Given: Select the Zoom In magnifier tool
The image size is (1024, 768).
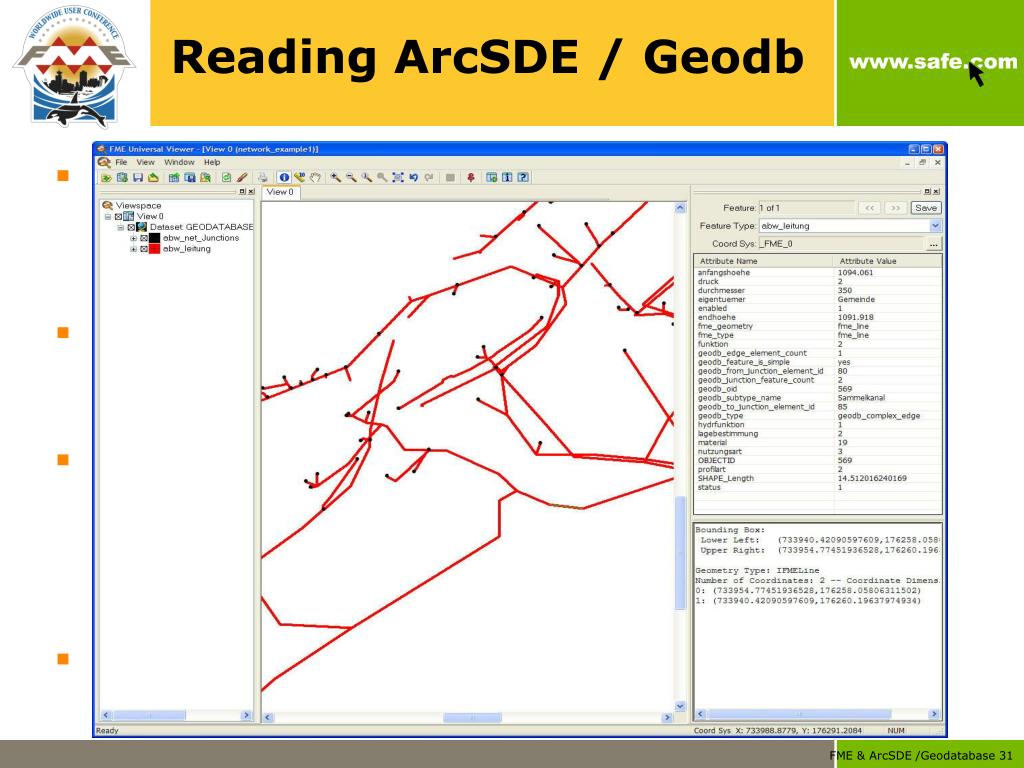Looking at the screenshot, I should [x=336, y=178].
